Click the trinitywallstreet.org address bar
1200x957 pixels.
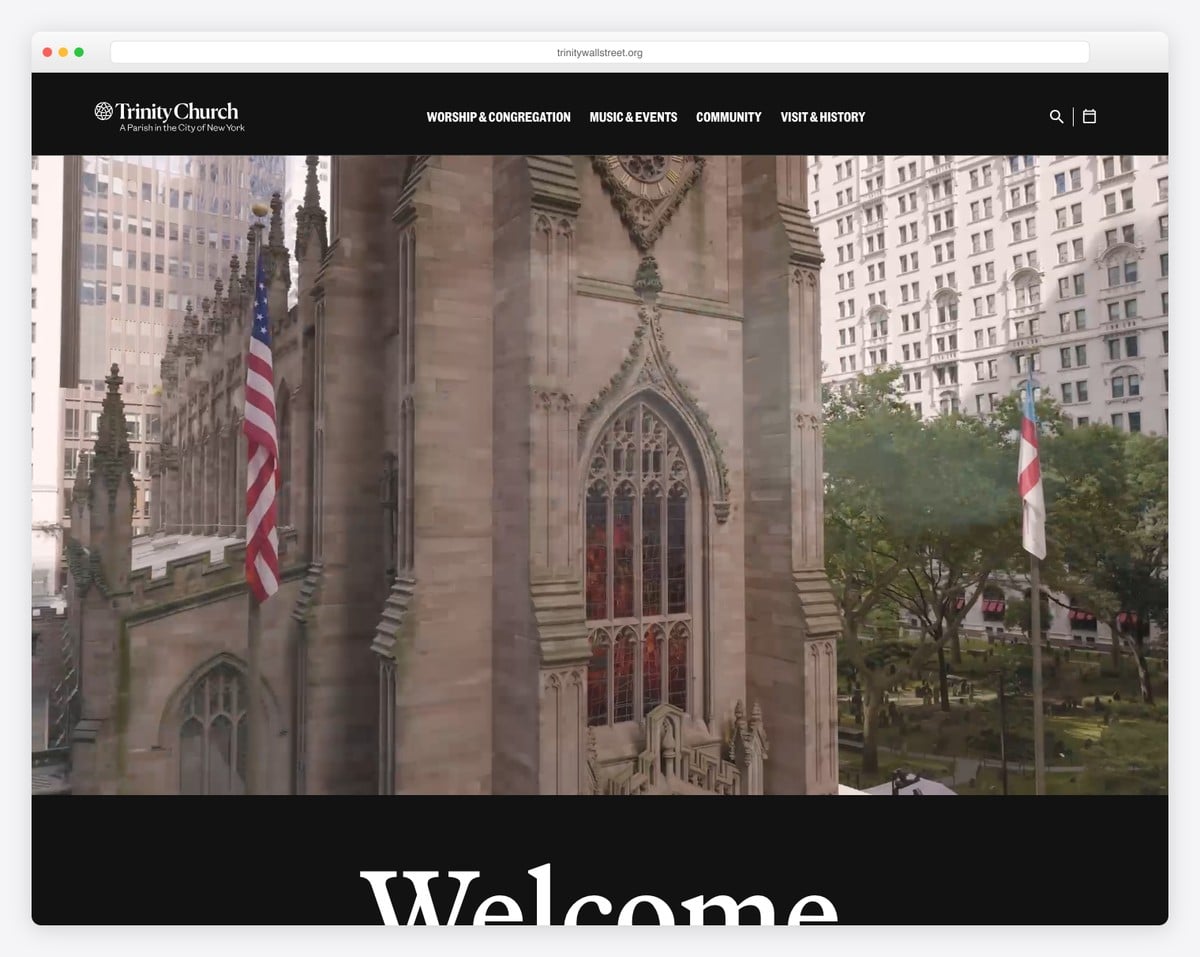click(x=600, y=52)
